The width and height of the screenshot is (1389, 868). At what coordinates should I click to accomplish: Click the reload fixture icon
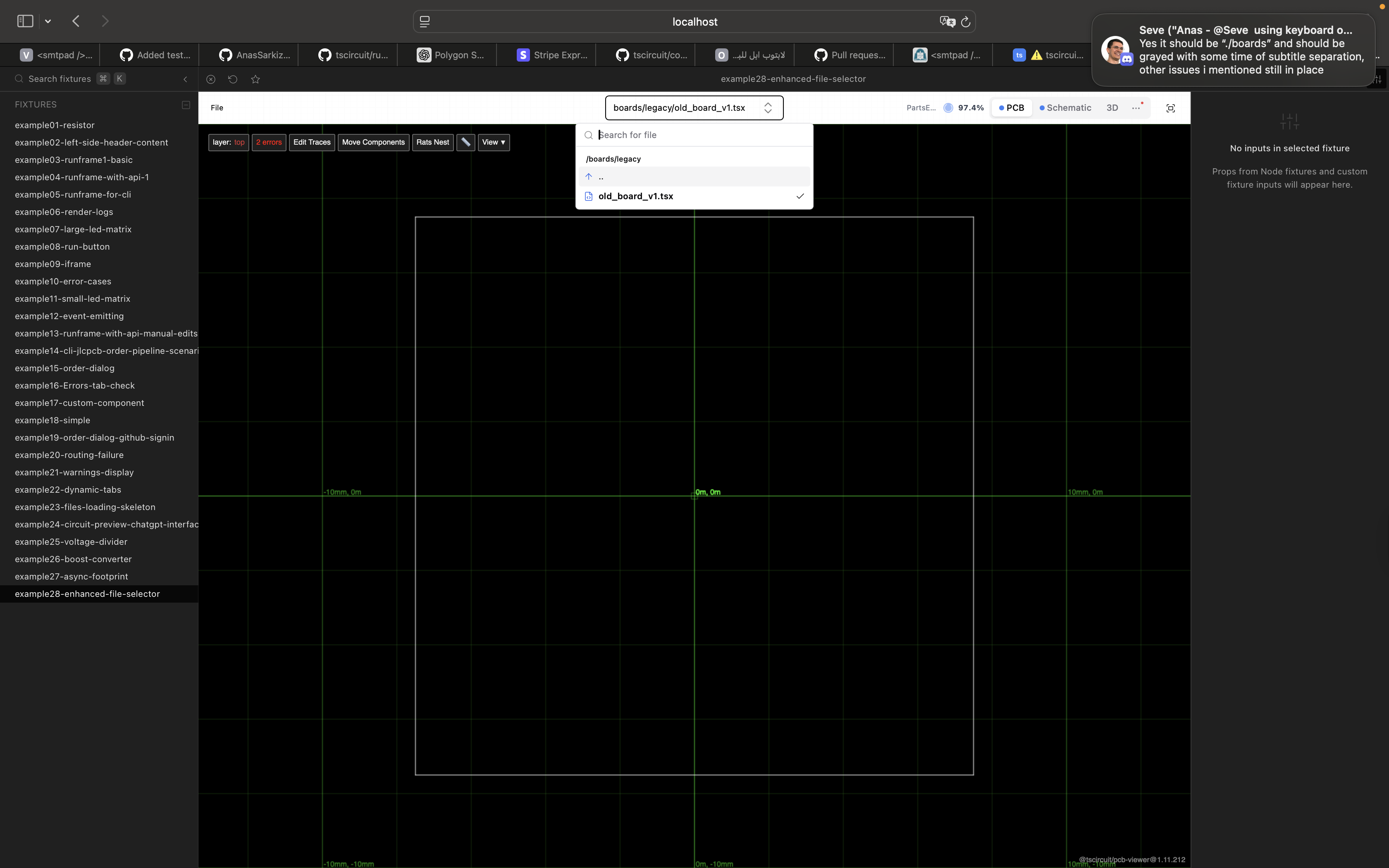tap(232, 79)
